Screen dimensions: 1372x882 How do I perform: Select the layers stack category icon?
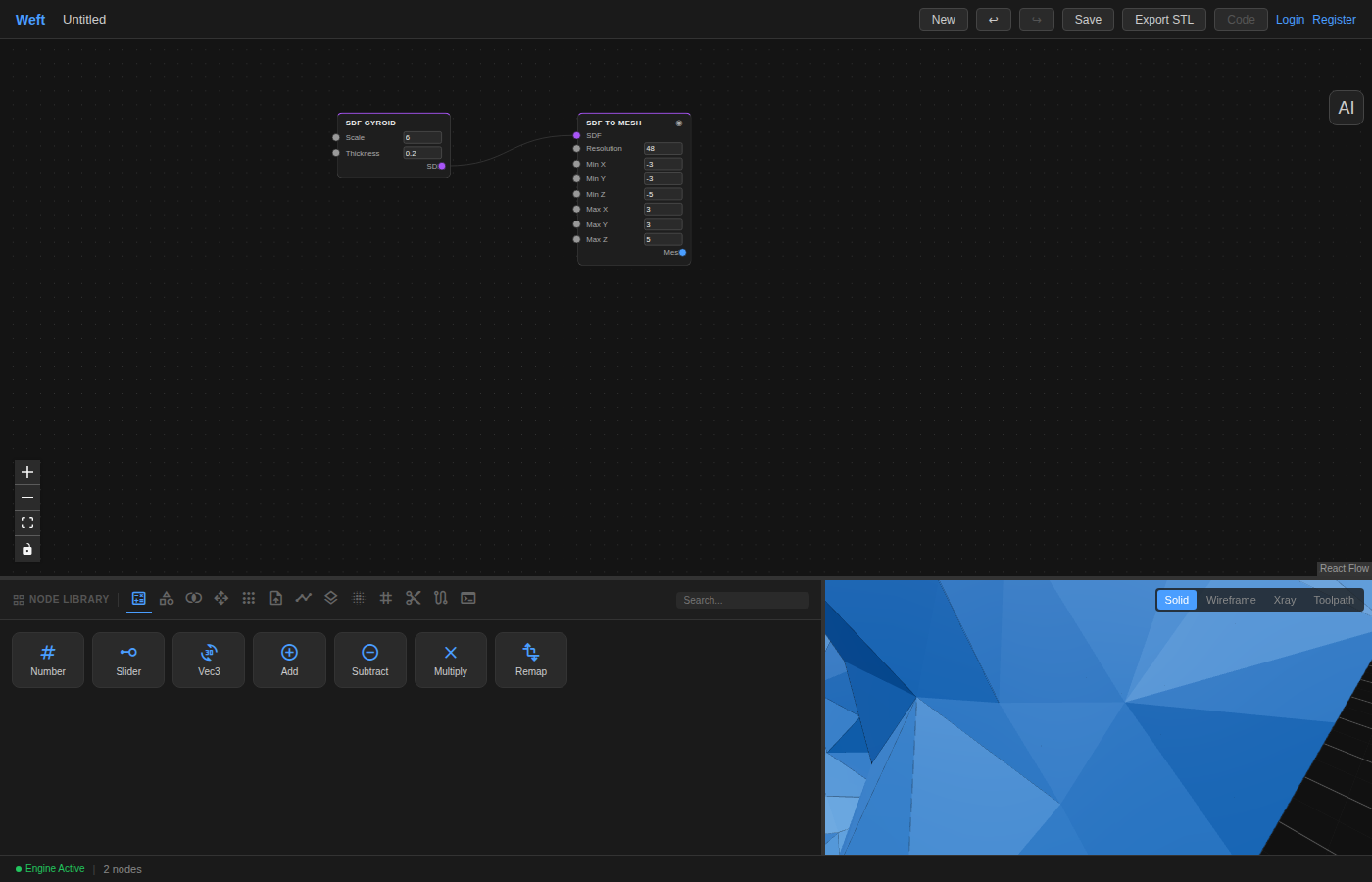[x=331, y=598]
